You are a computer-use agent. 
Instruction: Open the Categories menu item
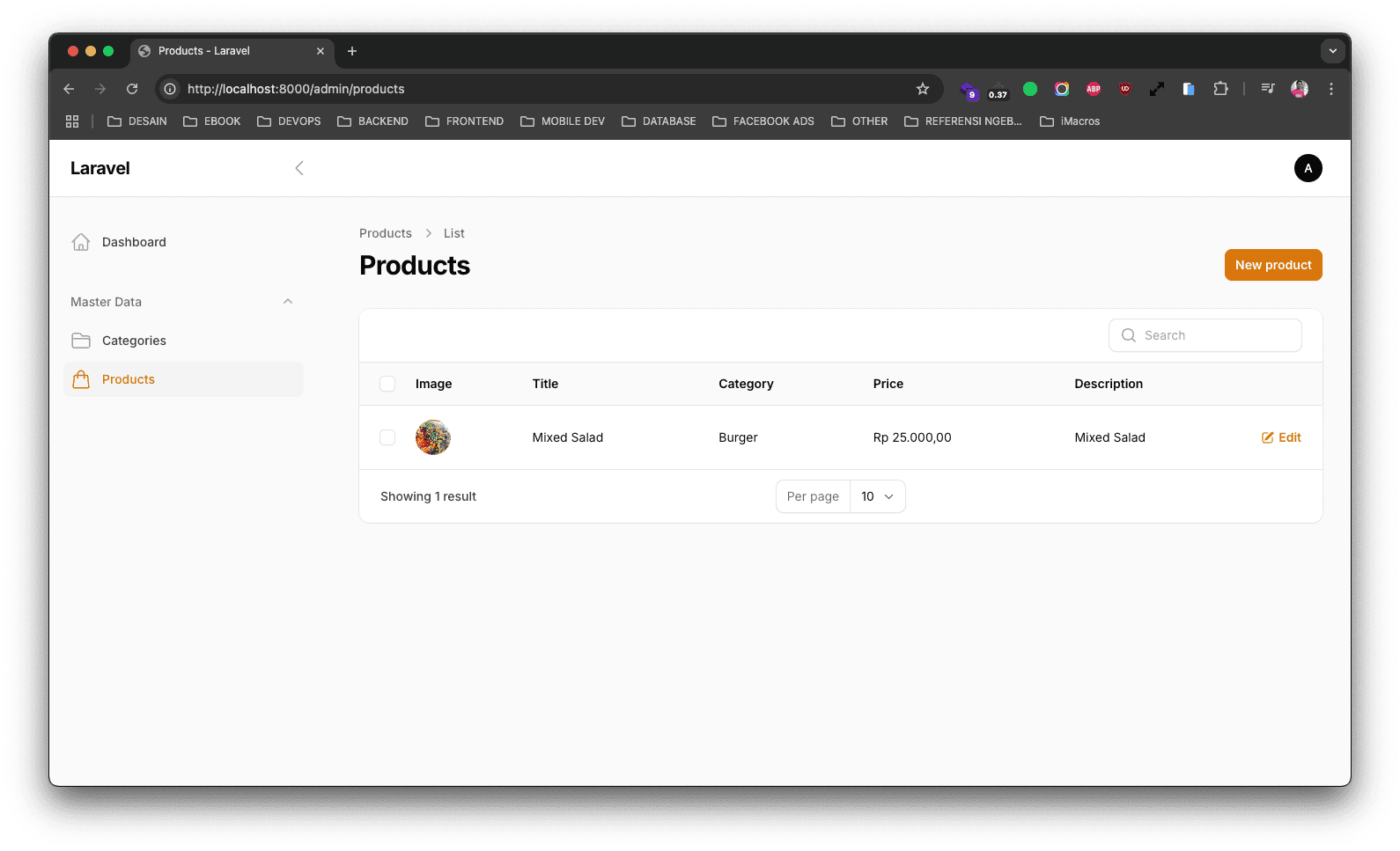(x=134, y=341)
